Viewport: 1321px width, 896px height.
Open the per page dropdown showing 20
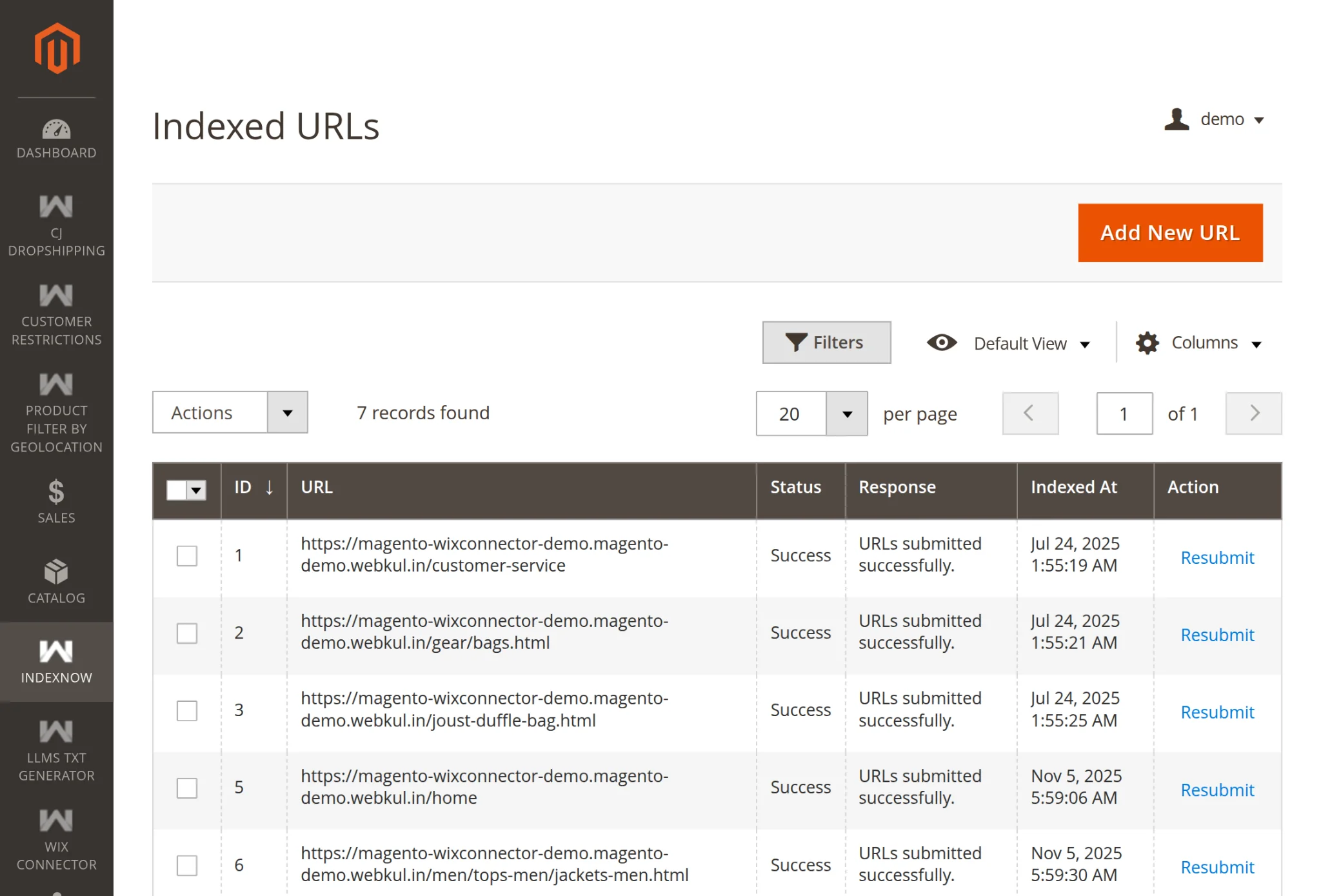pos(811,413)
